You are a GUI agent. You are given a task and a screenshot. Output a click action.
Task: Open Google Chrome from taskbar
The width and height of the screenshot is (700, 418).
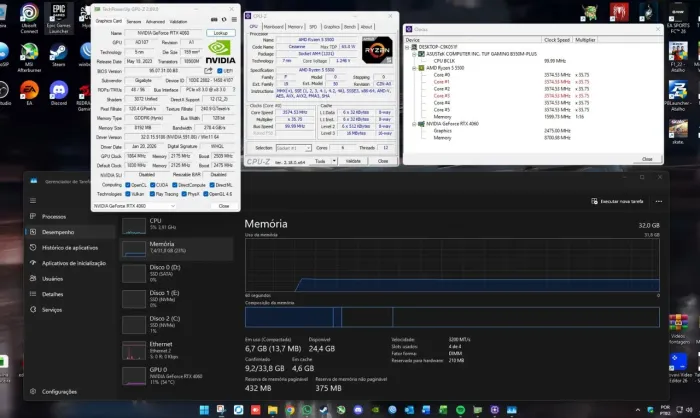(290, 410)
